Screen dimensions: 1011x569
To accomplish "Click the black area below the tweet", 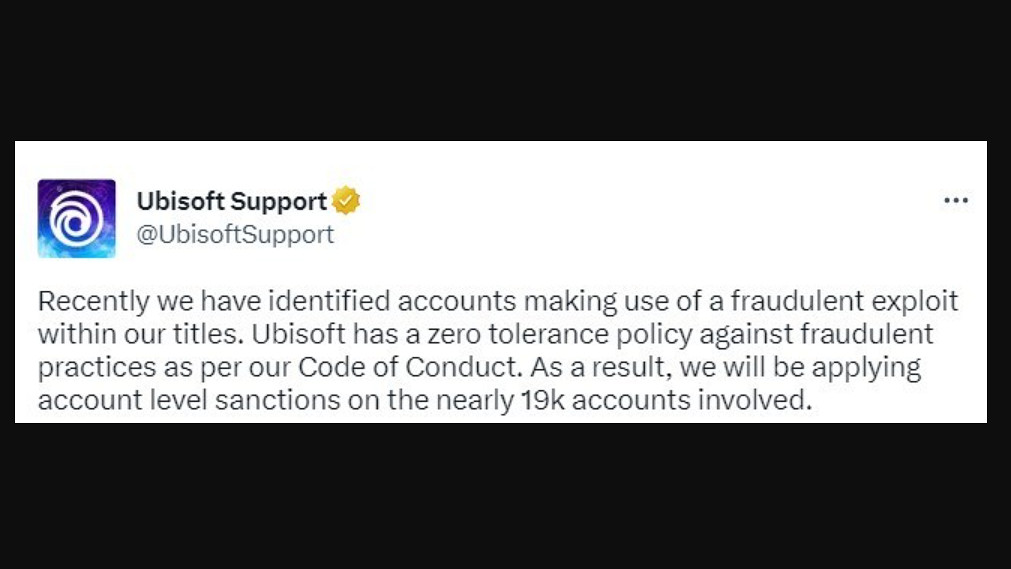I will [x=505, y=495].
